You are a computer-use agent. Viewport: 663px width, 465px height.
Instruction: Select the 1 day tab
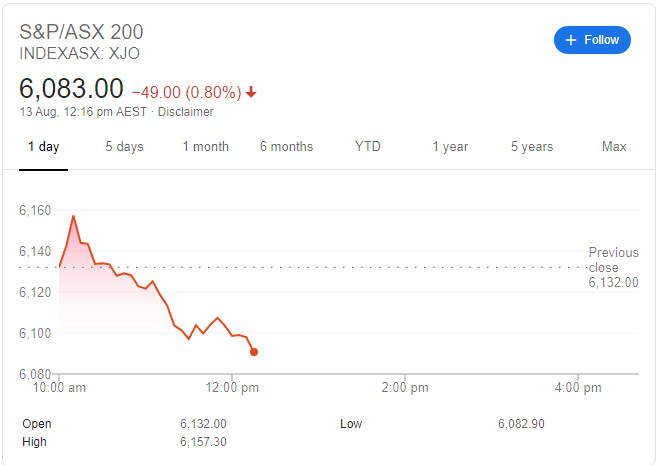[x=43, y=147]
